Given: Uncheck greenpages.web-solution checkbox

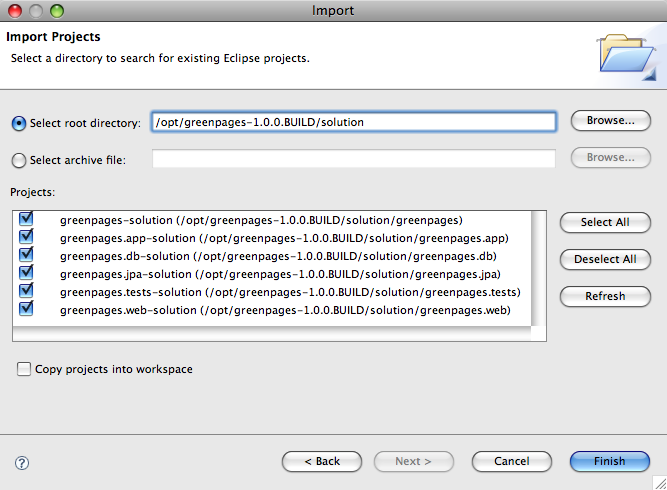Looking at the screenshot, I should pyautogui.click(x=26, y=309).
